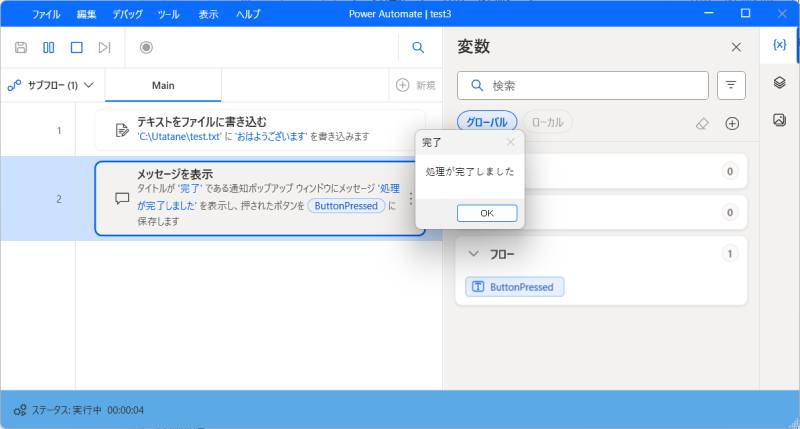800x429 pixels.
Task: Pause the running flow
Action: point(48,47)
